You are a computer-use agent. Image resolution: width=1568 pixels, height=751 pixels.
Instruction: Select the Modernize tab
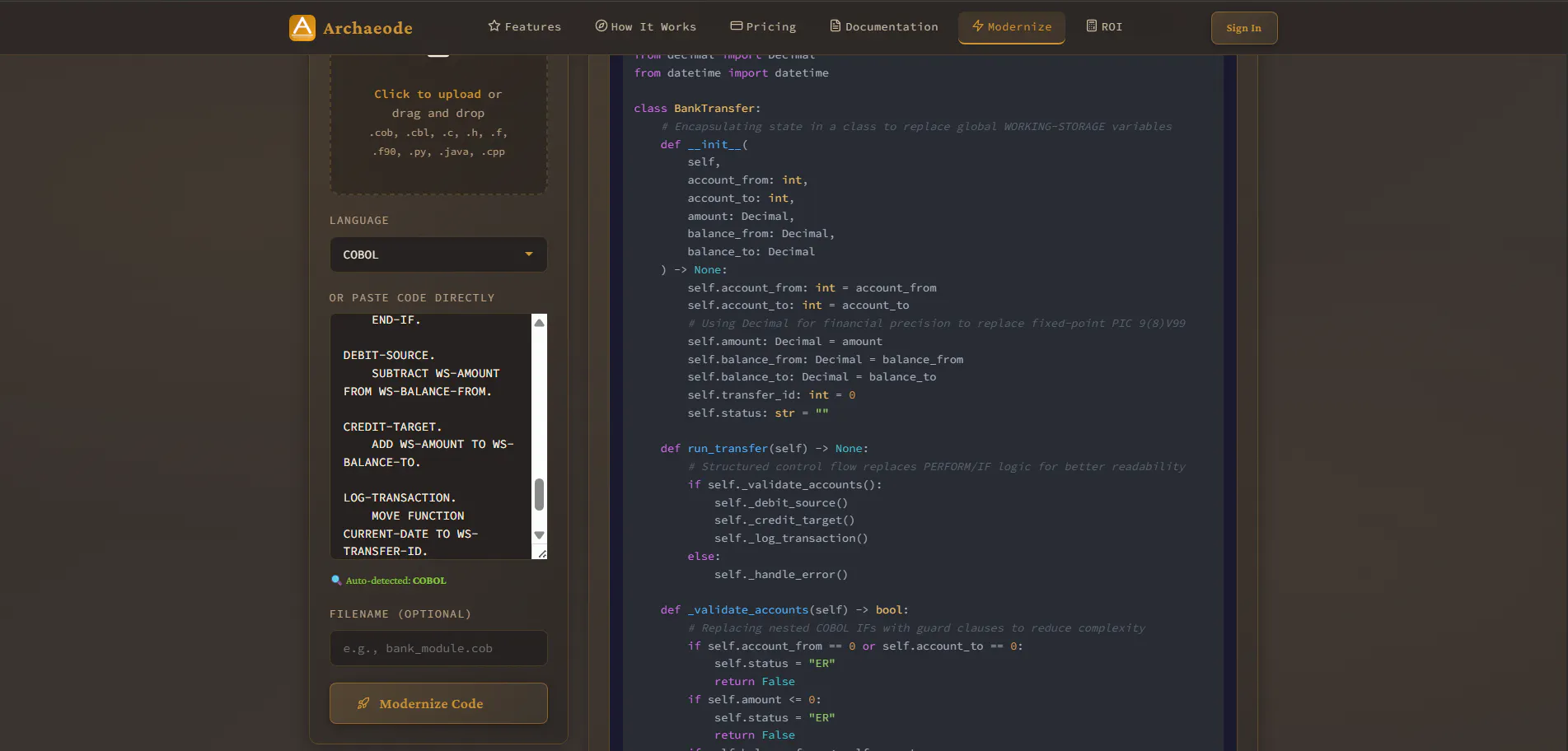tap(1012, 26)
